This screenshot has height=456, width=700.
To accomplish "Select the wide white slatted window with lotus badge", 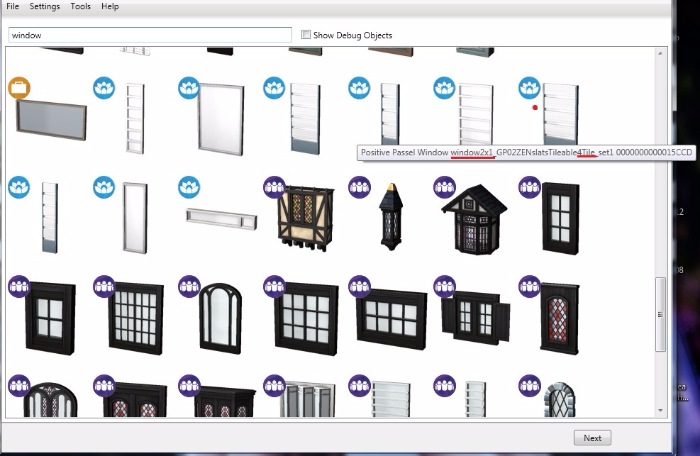I will tap(305, 118).
